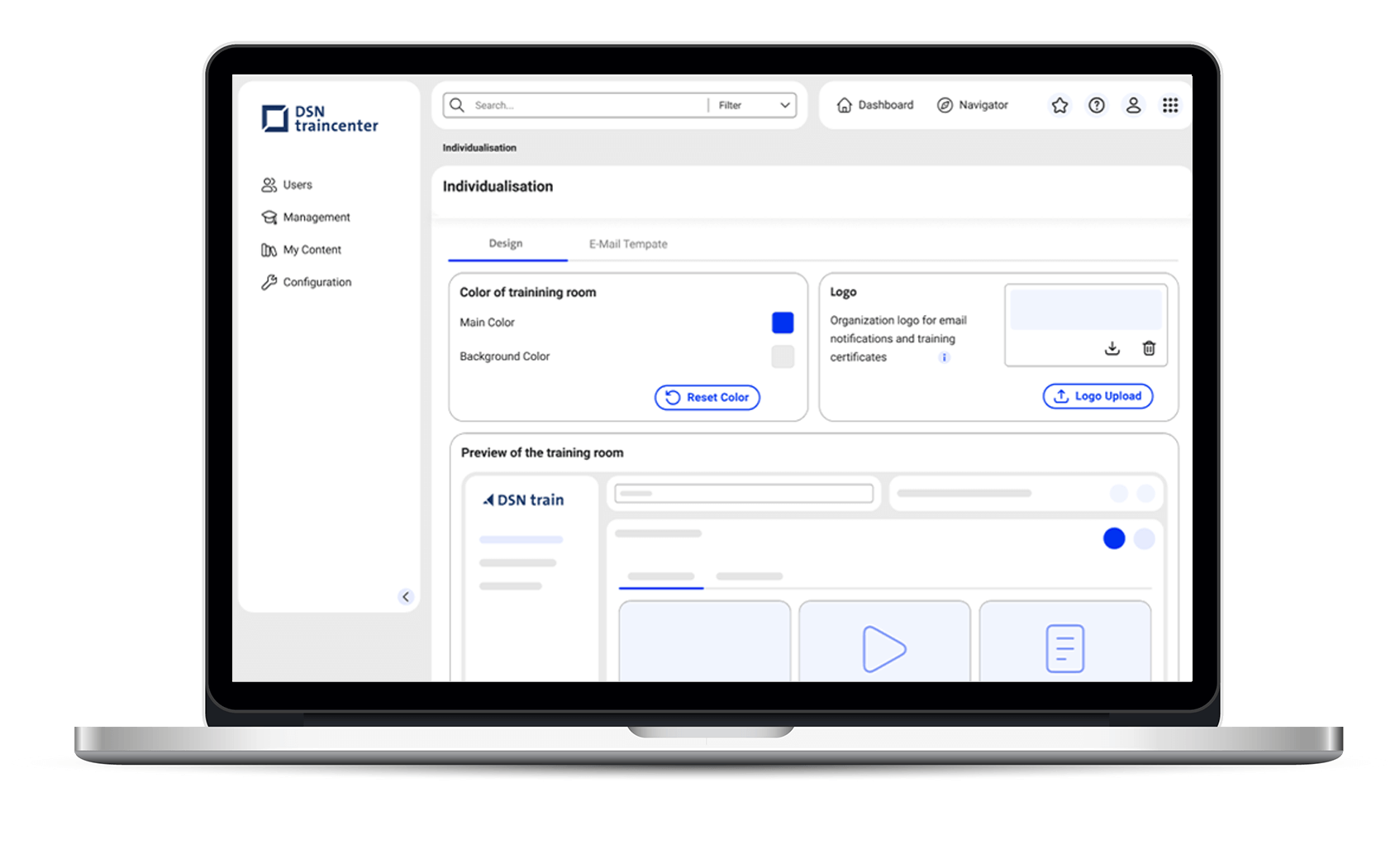Open Users in the sidebar
Viewport: 1400px width, 845px height.
pos(297,184)
